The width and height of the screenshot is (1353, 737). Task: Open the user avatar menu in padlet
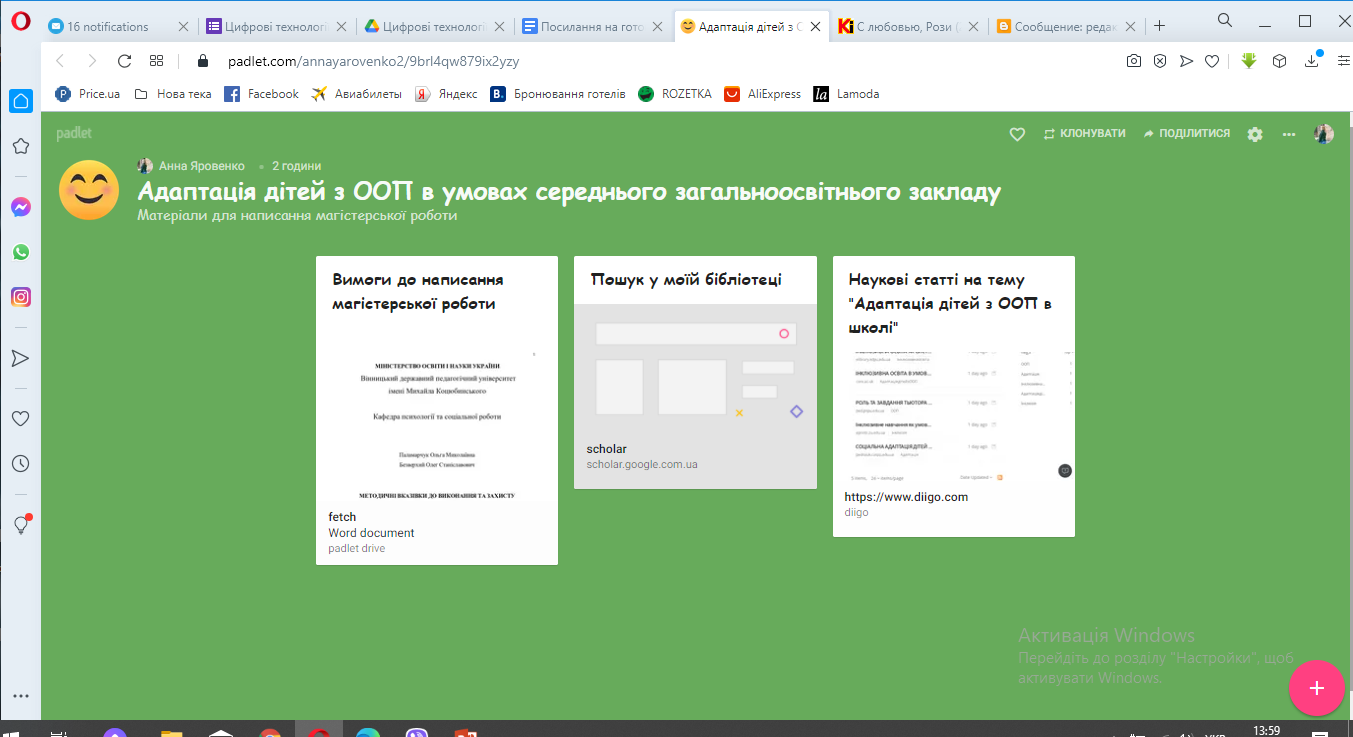[1324, 134]
